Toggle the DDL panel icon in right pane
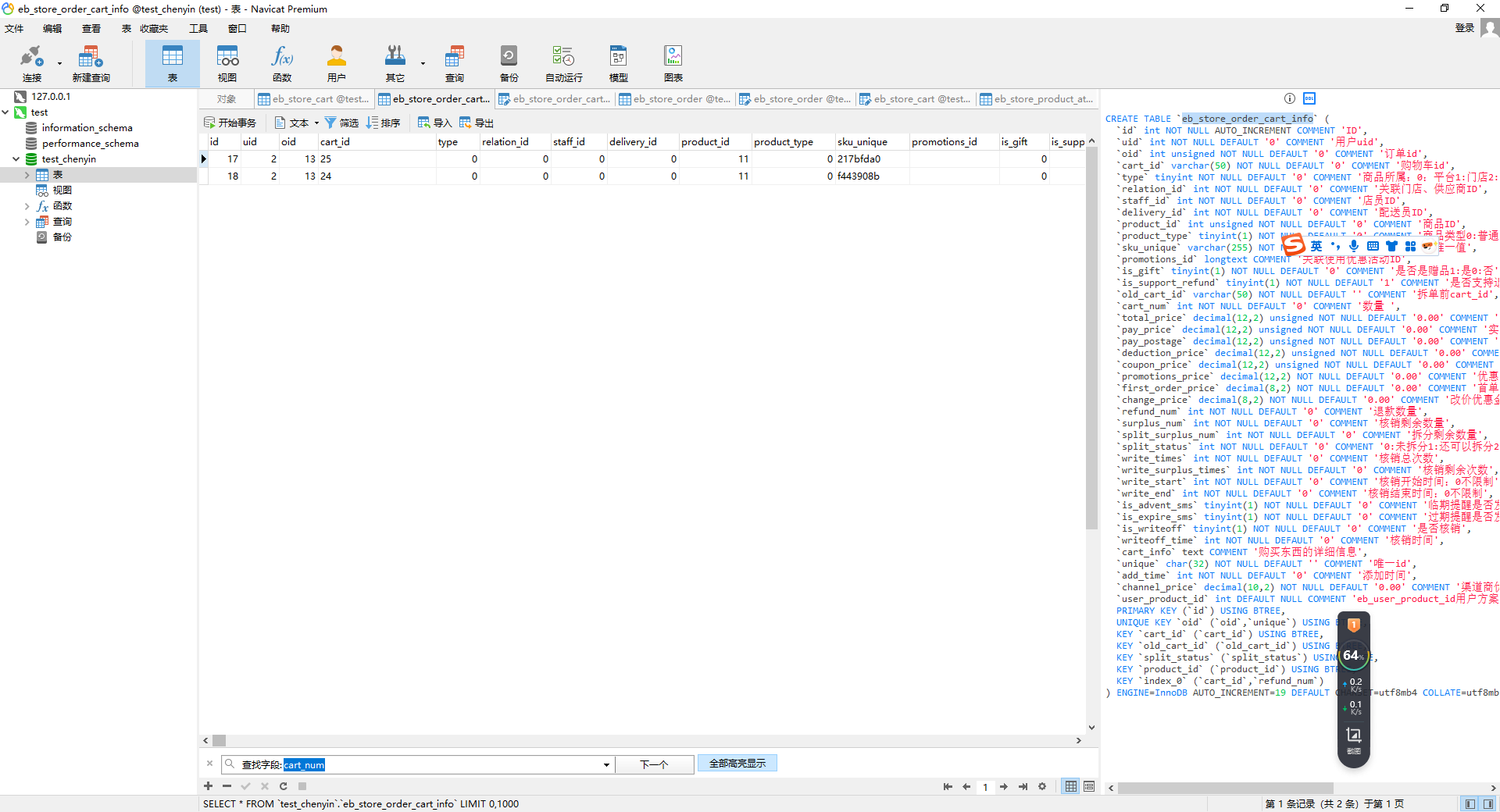1500x812 pixels. pos(1309,98)
